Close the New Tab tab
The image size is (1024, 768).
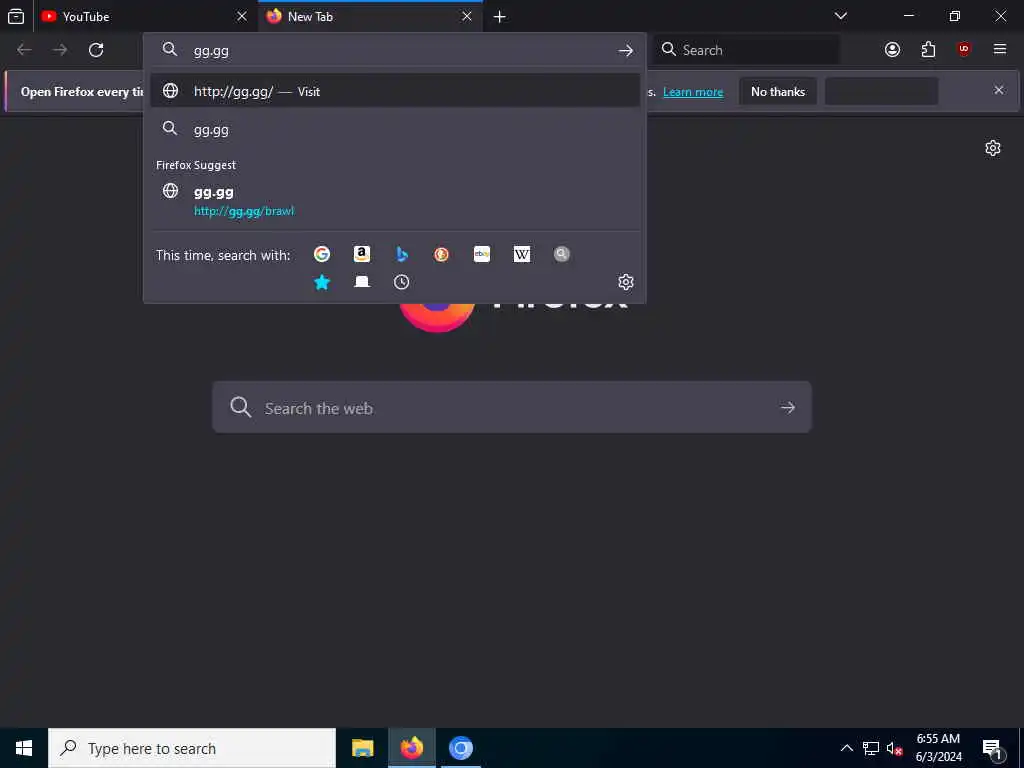click(467, 16)
